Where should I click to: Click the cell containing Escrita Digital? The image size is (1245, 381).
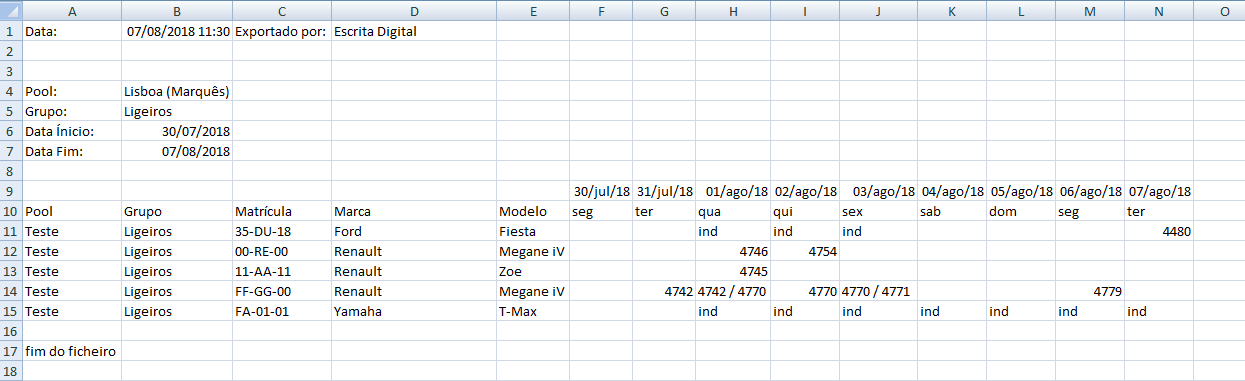[x=413, y=31]
